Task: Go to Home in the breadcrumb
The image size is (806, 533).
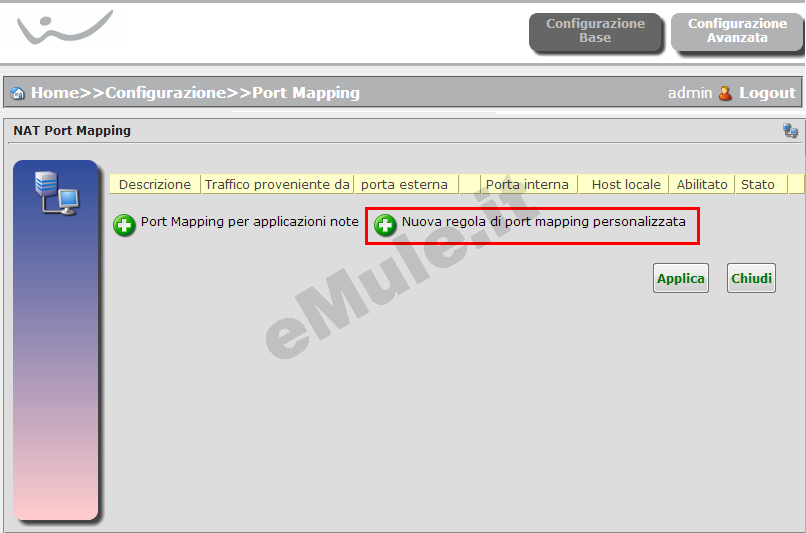Action: (54, 93)
